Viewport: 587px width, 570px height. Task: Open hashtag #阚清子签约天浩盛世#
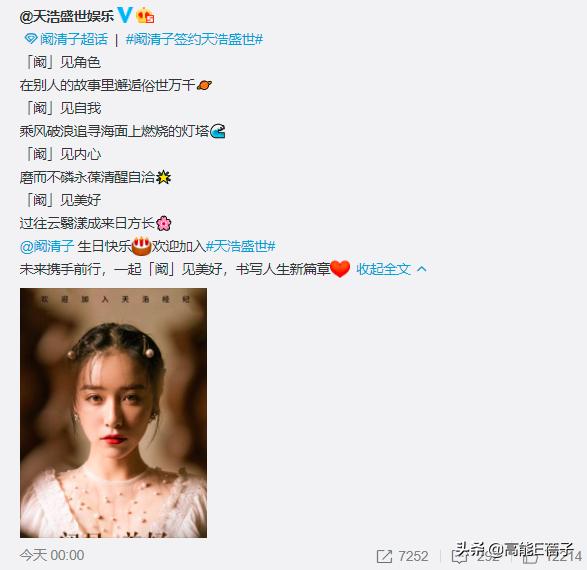(194, 39)
